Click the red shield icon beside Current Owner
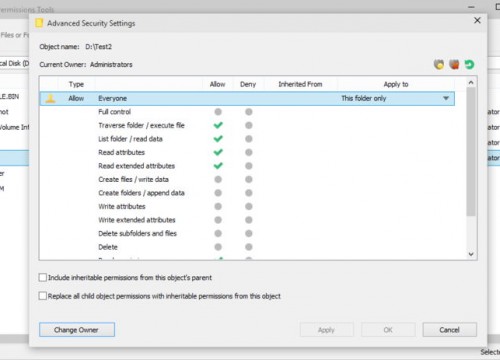Screen dimensions: 500x360 click(454, 64)
